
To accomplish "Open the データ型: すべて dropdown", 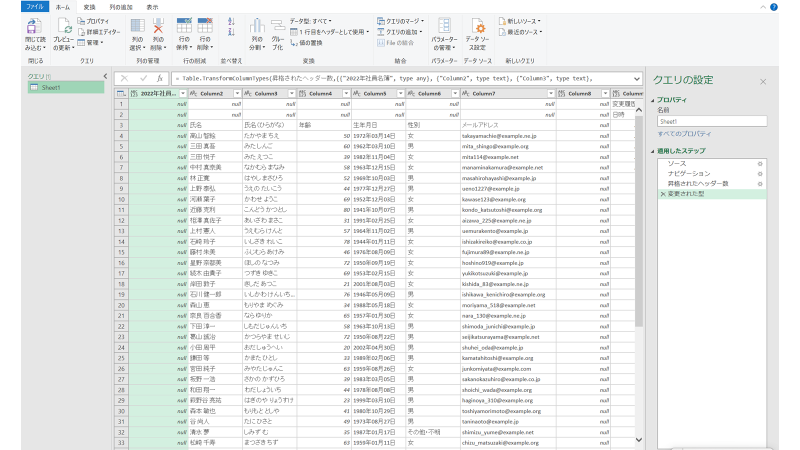I will (x=311, y=21).
